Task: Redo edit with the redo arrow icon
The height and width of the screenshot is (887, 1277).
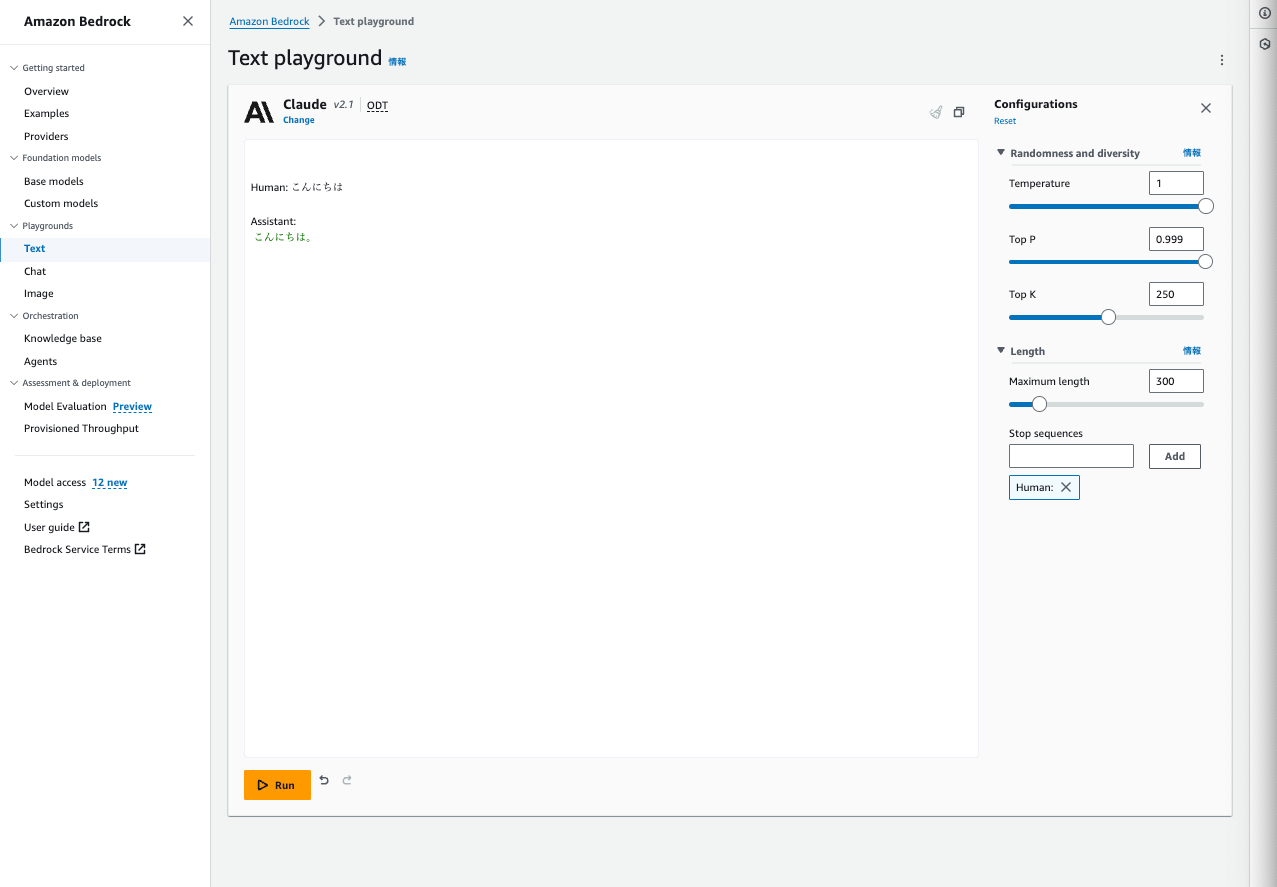Action: coord(347,780)
